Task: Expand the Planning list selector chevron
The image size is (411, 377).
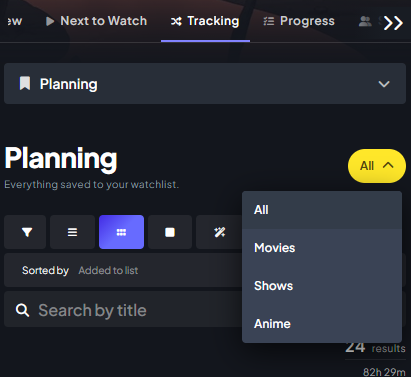Action: tap(384, 84)
